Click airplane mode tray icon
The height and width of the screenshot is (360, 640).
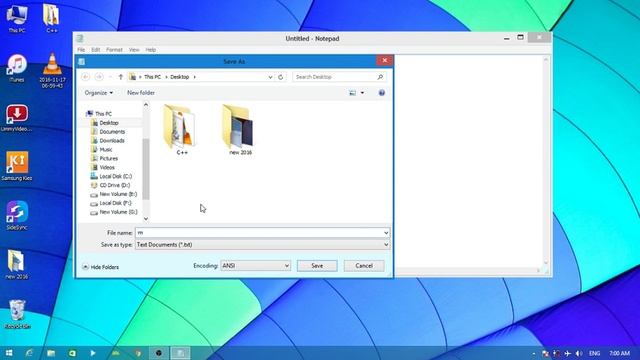568,353
